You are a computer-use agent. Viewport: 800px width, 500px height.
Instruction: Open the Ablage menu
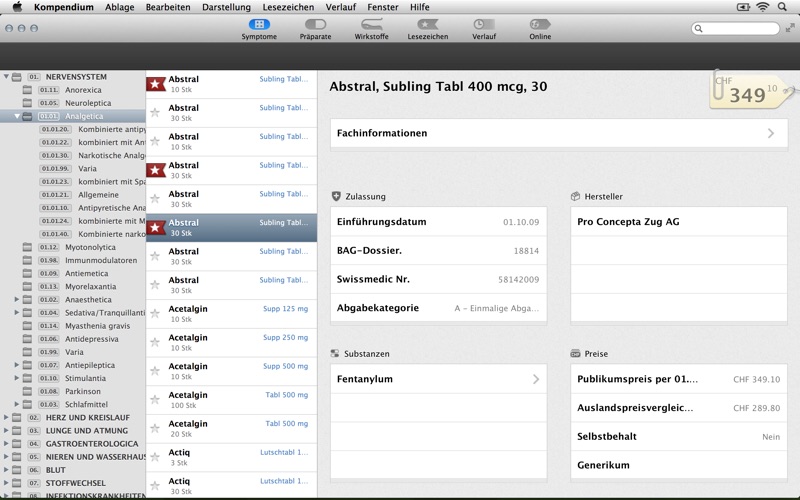coord(119,7)
